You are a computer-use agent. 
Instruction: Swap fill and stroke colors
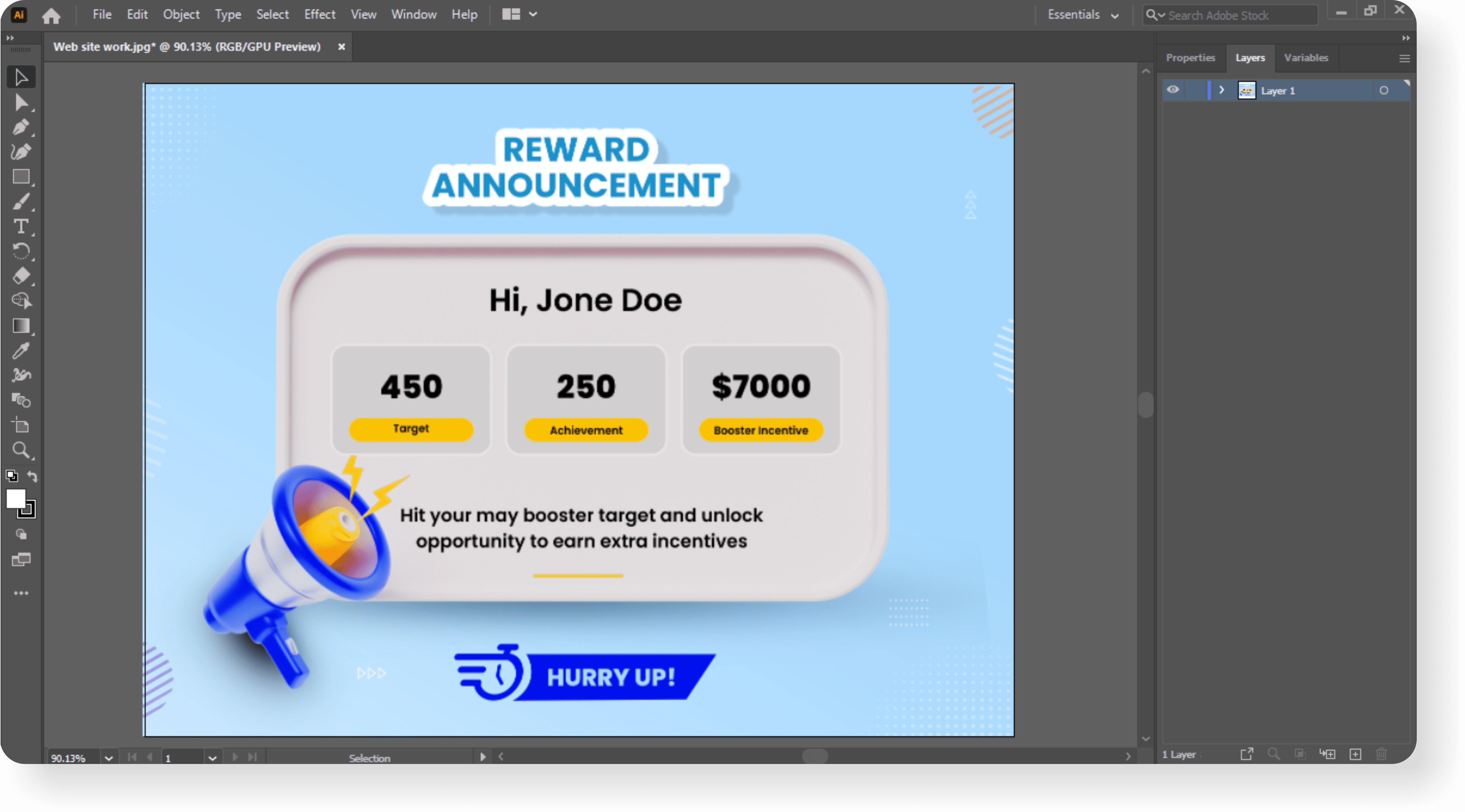pos(32,477)
